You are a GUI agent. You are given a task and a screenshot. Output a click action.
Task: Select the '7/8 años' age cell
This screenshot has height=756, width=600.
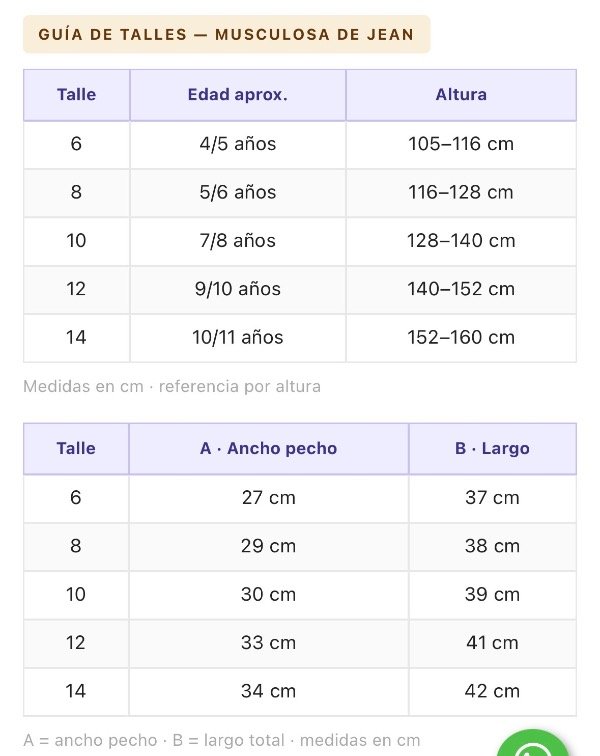click(x=238, y=241)
